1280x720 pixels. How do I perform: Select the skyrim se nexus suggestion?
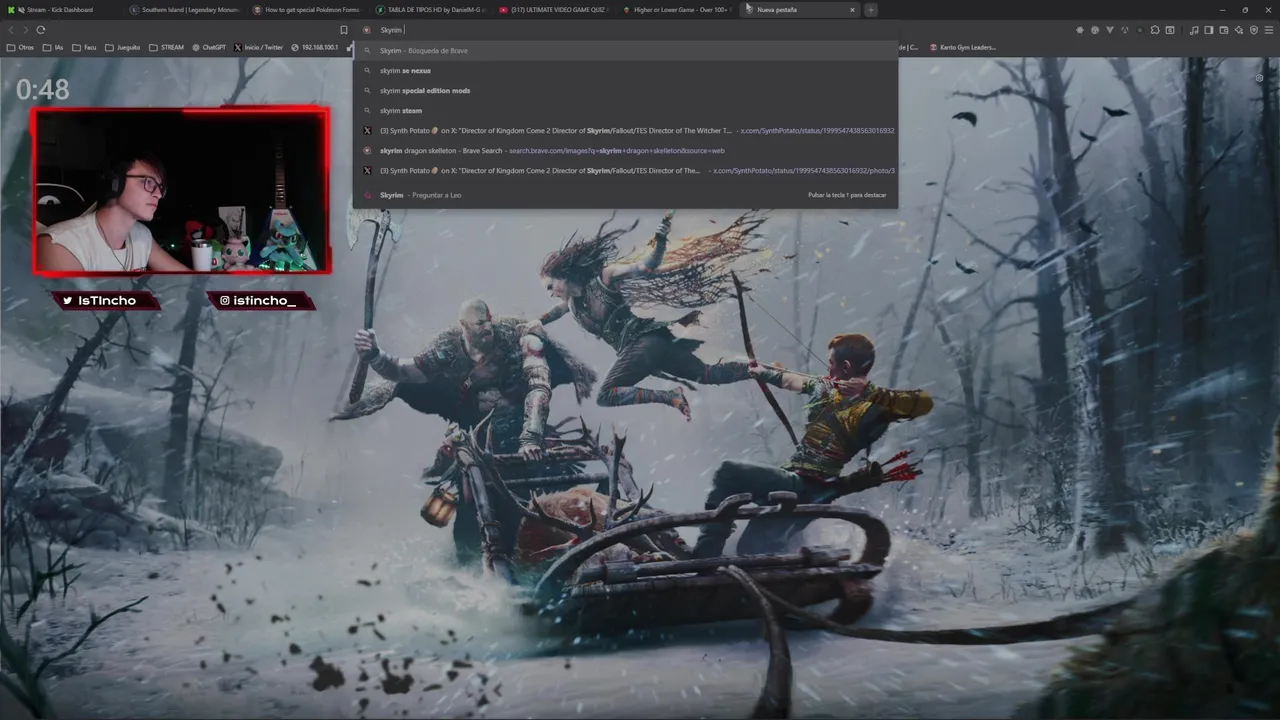pos(625,71)
